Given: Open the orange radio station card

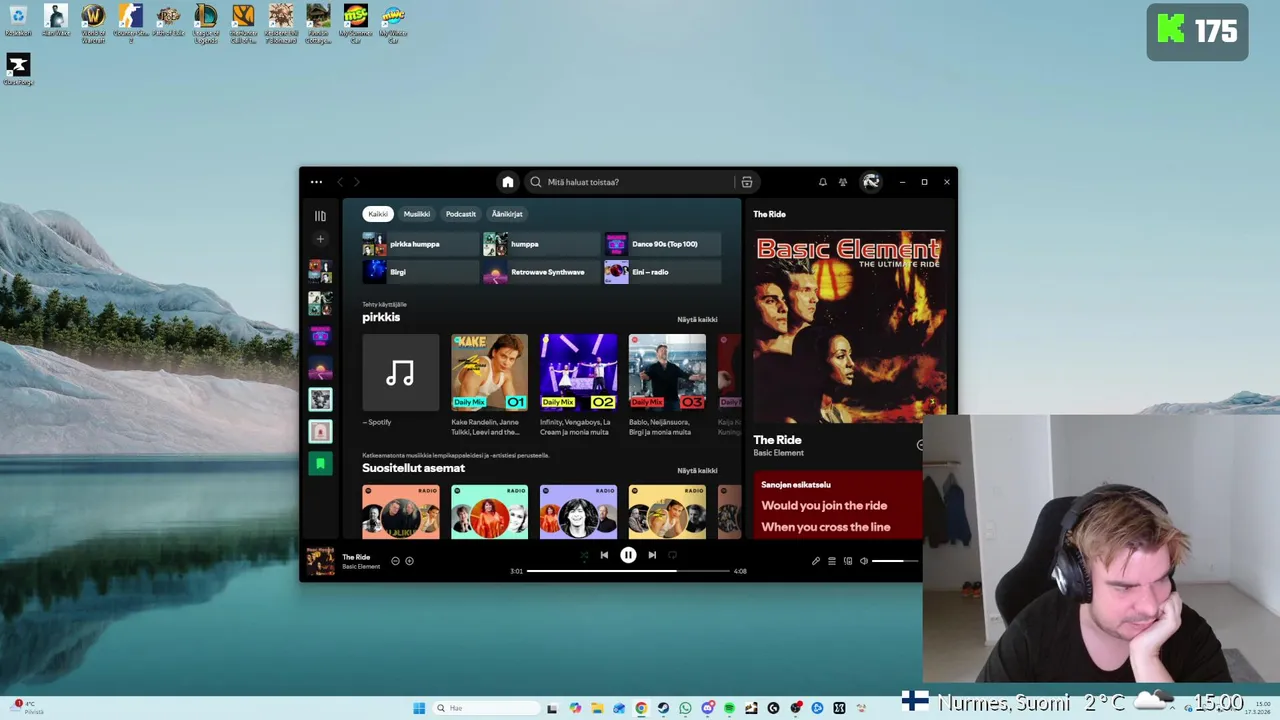Looking at the screenshot, I should [400, 512].
